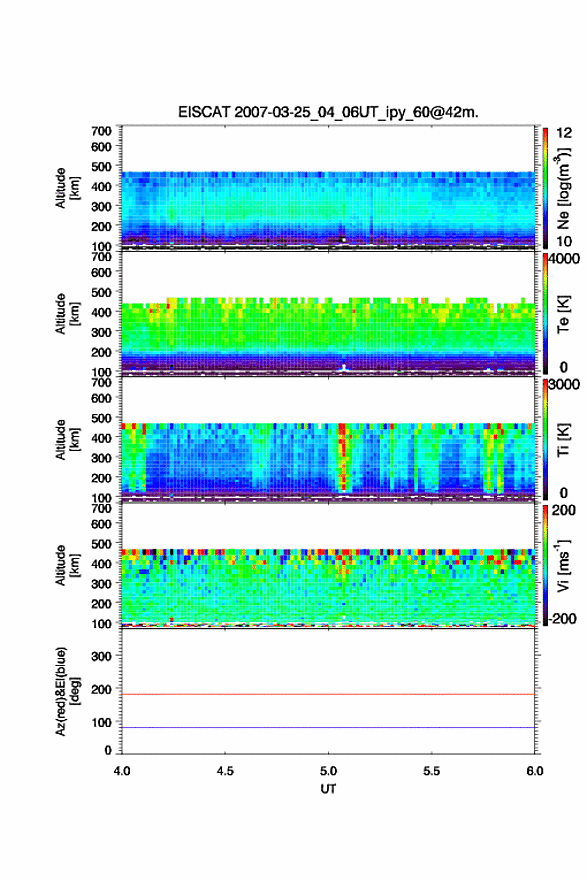Click the Az(red)&El(blue) axis label
The height and width of the screenshot is (880, 587).
tap(67, 691)
